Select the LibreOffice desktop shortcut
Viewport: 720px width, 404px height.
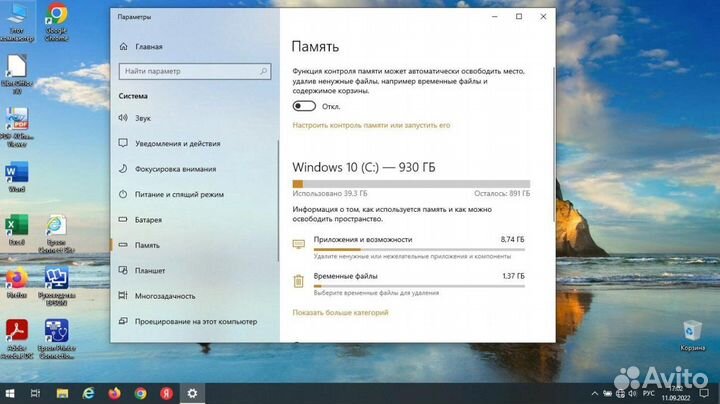pos(17,74)
